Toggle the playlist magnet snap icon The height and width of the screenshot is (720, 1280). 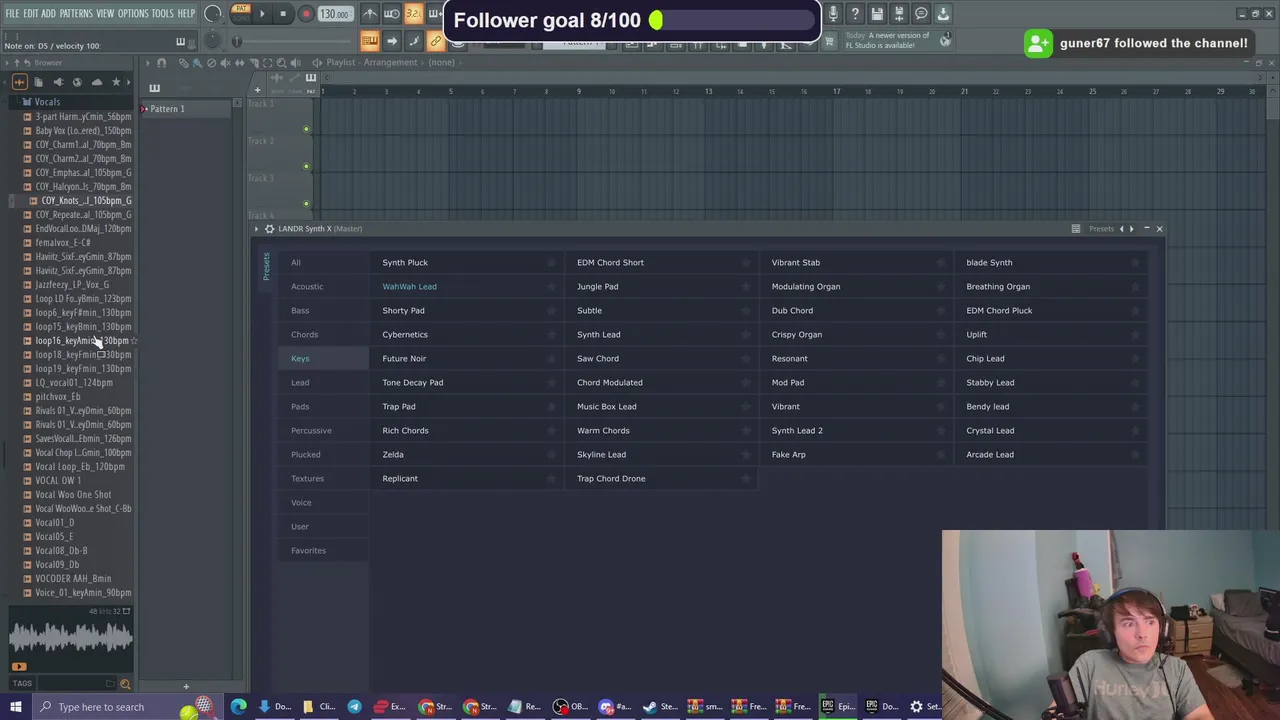(161, 62)
